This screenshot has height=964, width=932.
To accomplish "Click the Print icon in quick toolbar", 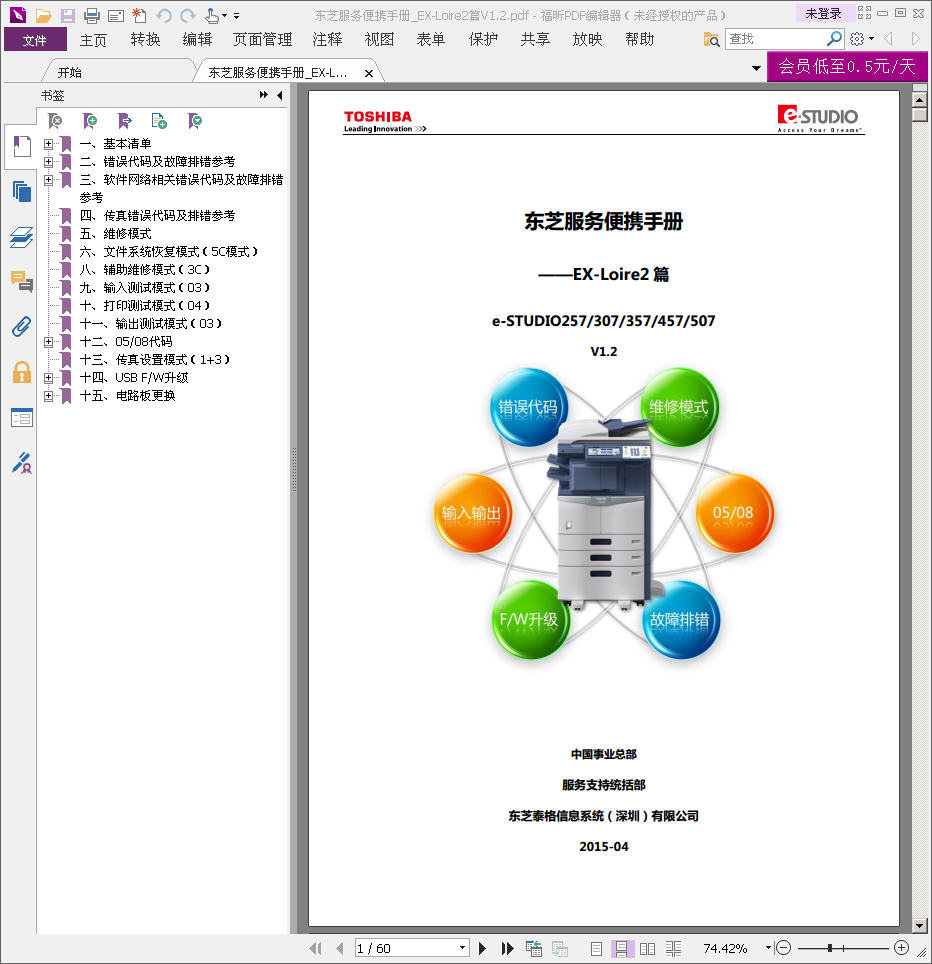I will pos(92,15).
